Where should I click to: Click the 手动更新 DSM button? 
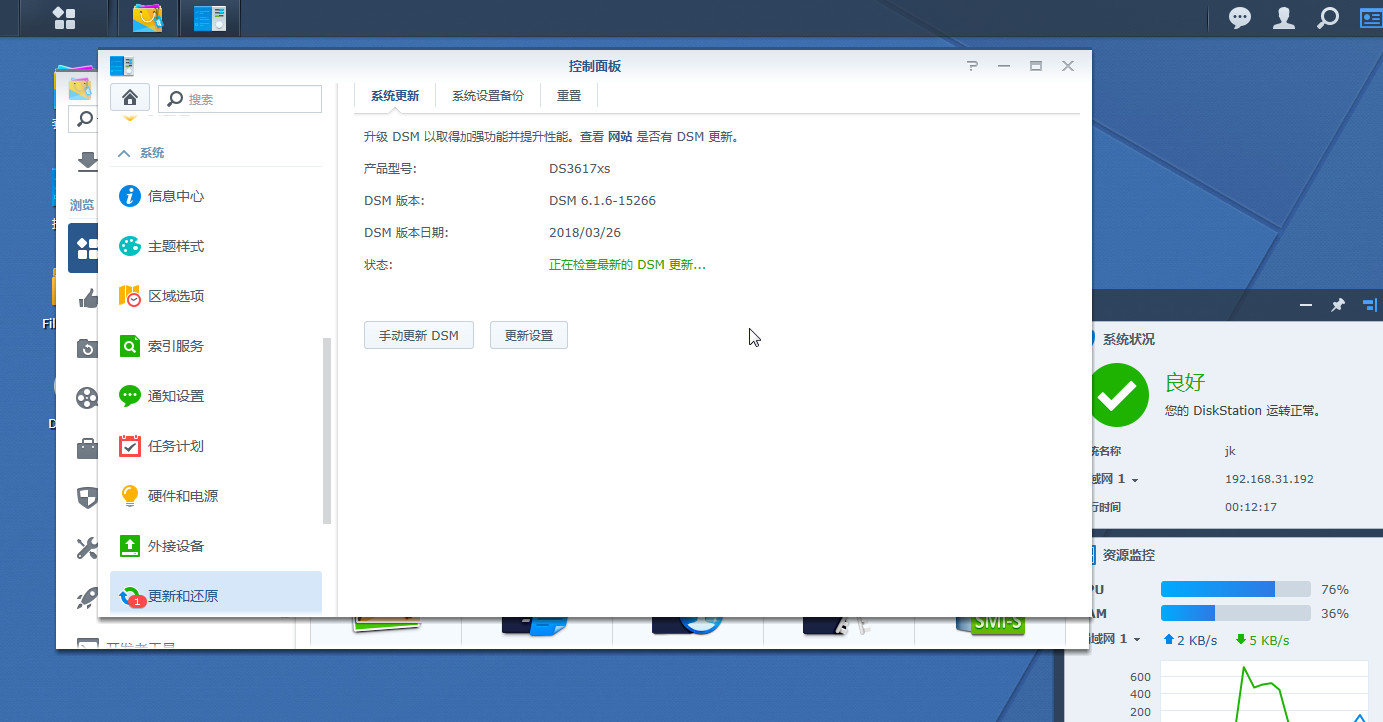(x=418, y=335)
